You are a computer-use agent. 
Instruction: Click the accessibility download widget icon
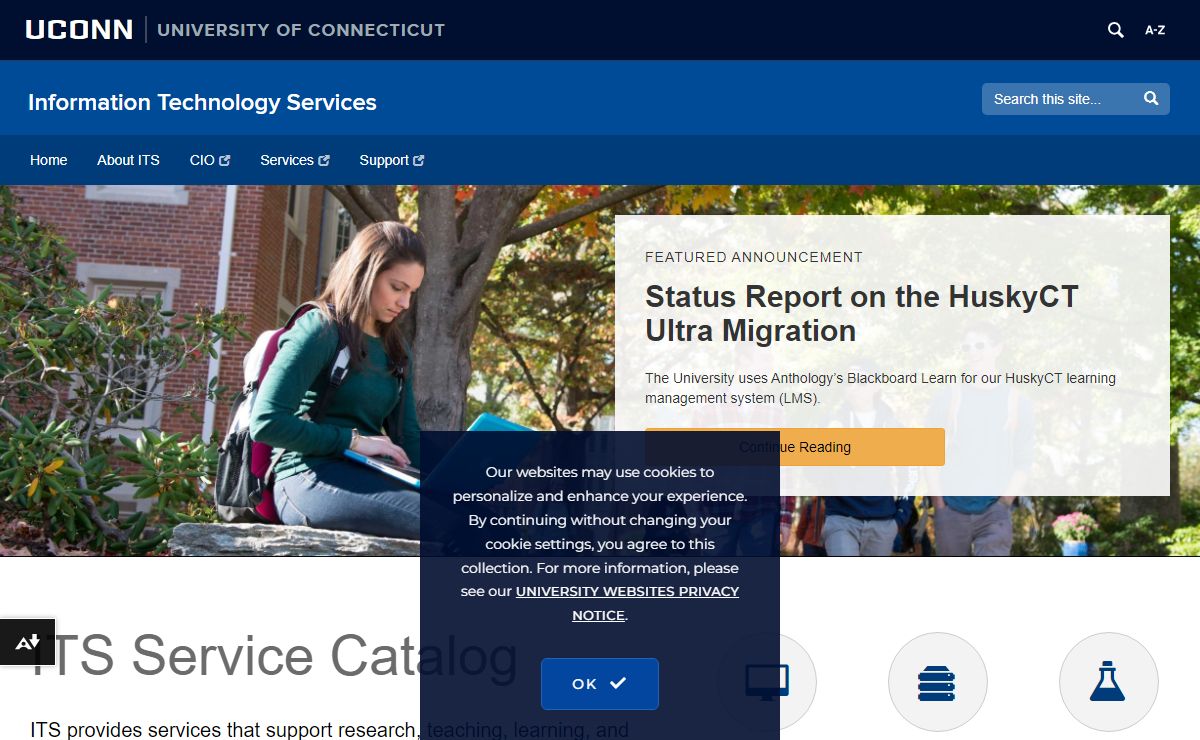tap(27, 642)
